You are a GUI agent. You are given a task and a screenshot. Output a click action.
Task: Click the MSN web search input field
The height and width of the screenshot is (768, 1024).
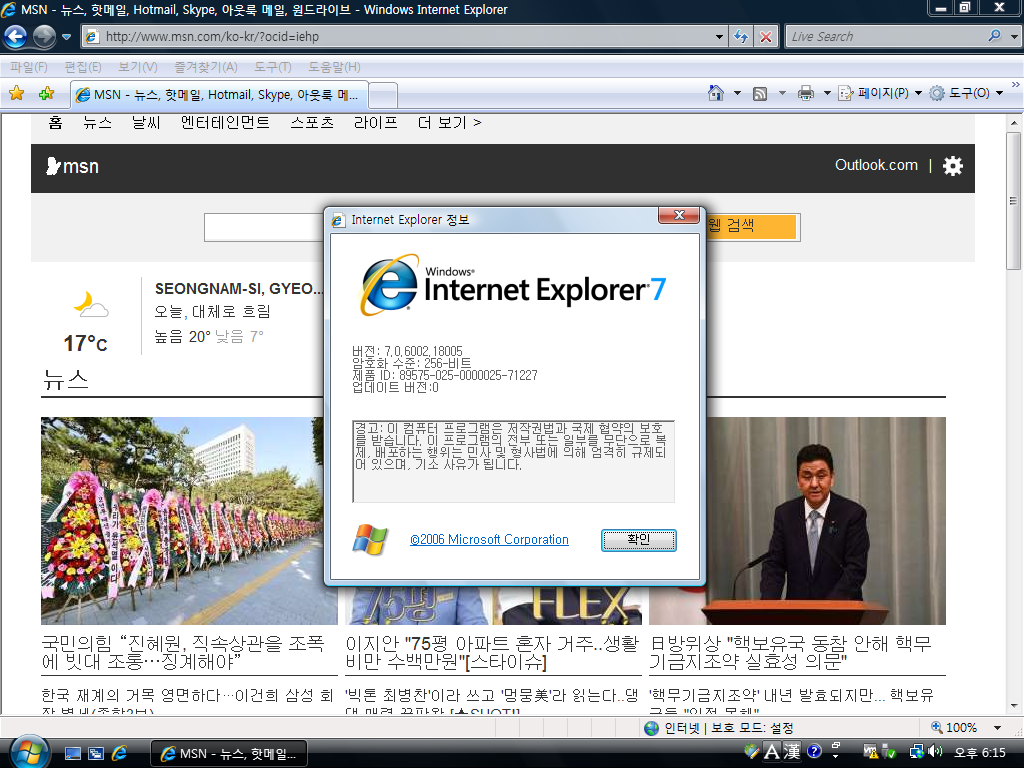pyautogui.click(x=264, y=227)
